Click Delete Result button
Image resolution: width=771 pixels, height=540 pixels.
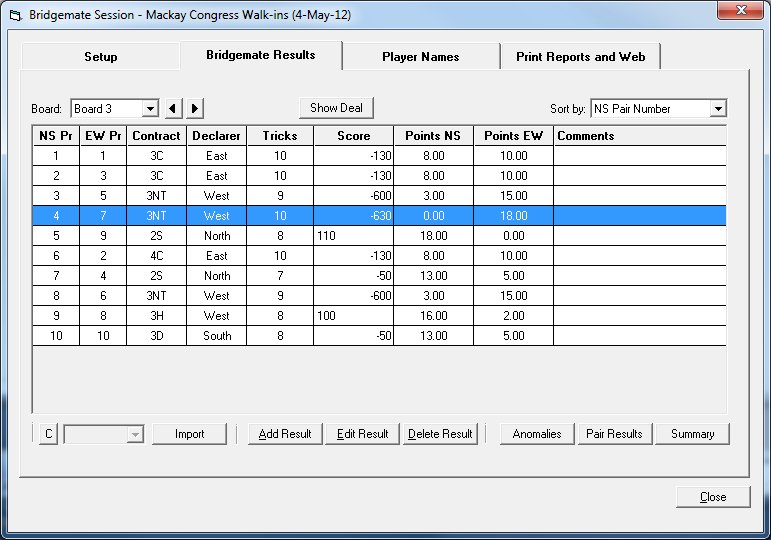coord(440,434)
